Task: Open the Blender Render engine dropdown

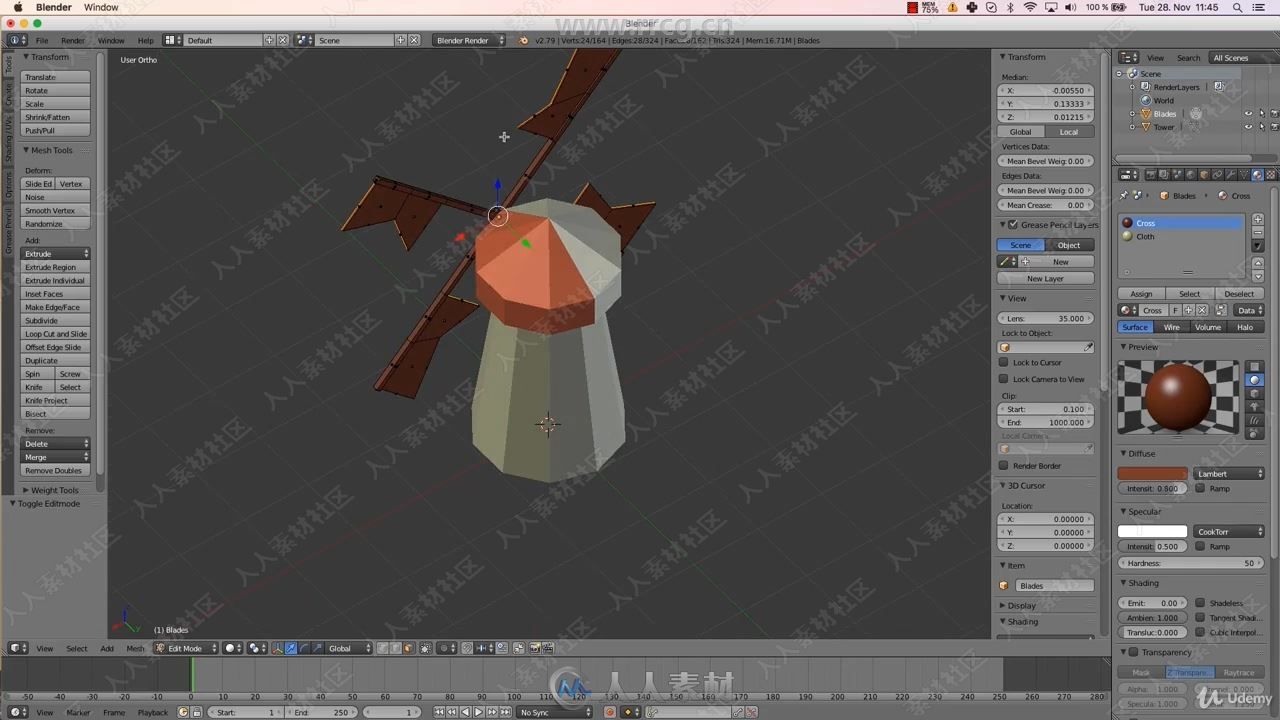Action: click(469, 40)
